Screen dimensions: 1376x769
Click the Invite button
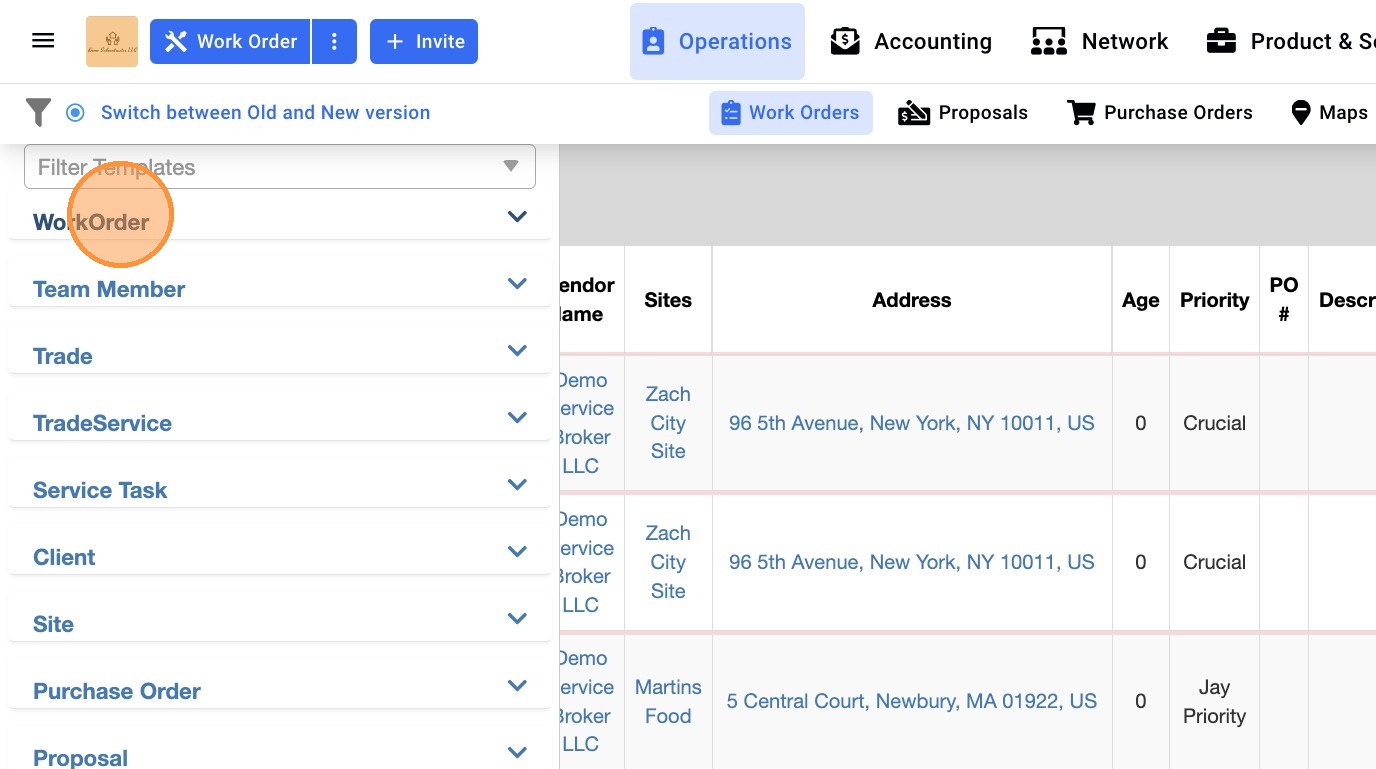[x=424, y=41]
